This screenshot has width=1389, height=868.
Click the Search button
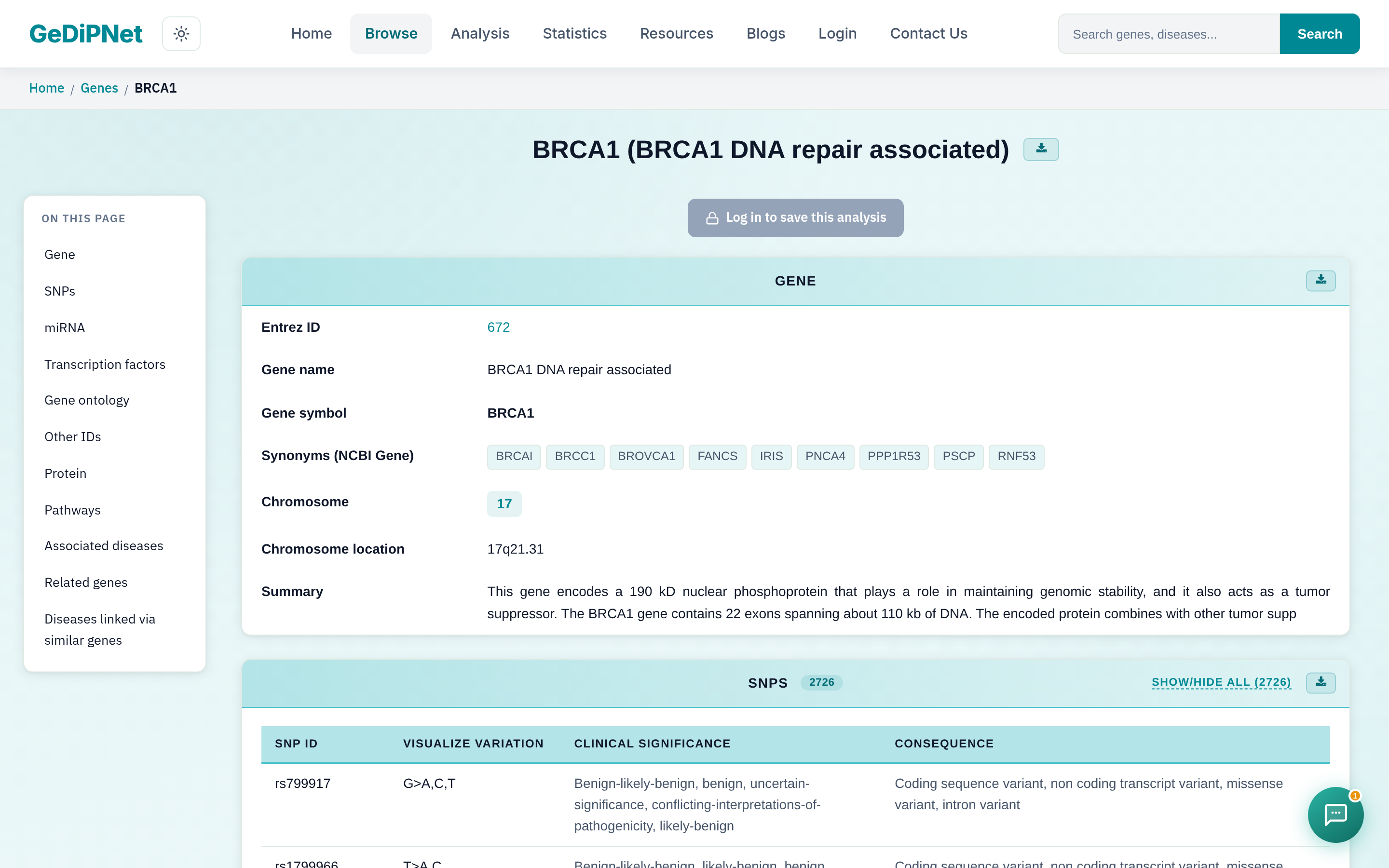coord(1320,34)
